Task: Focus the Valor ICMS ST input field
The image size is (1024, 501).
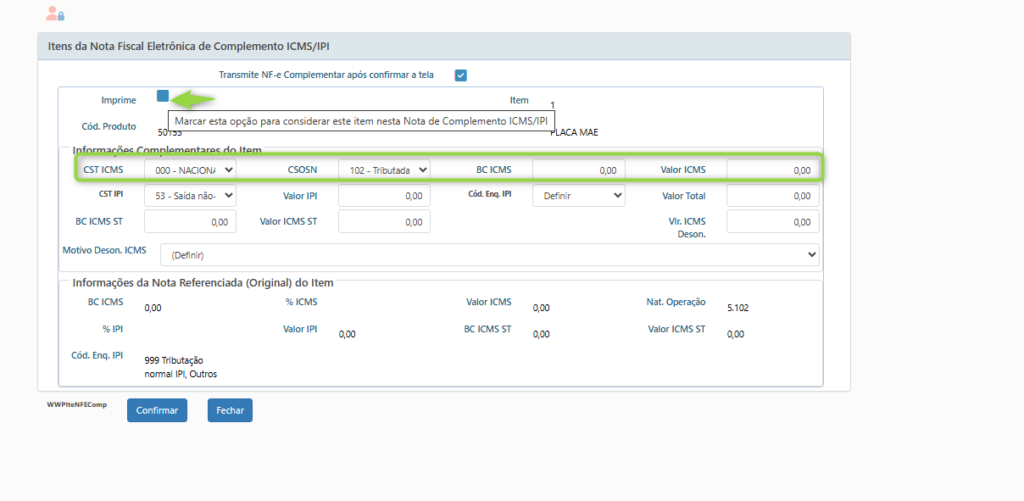Action: click(384, 222)
